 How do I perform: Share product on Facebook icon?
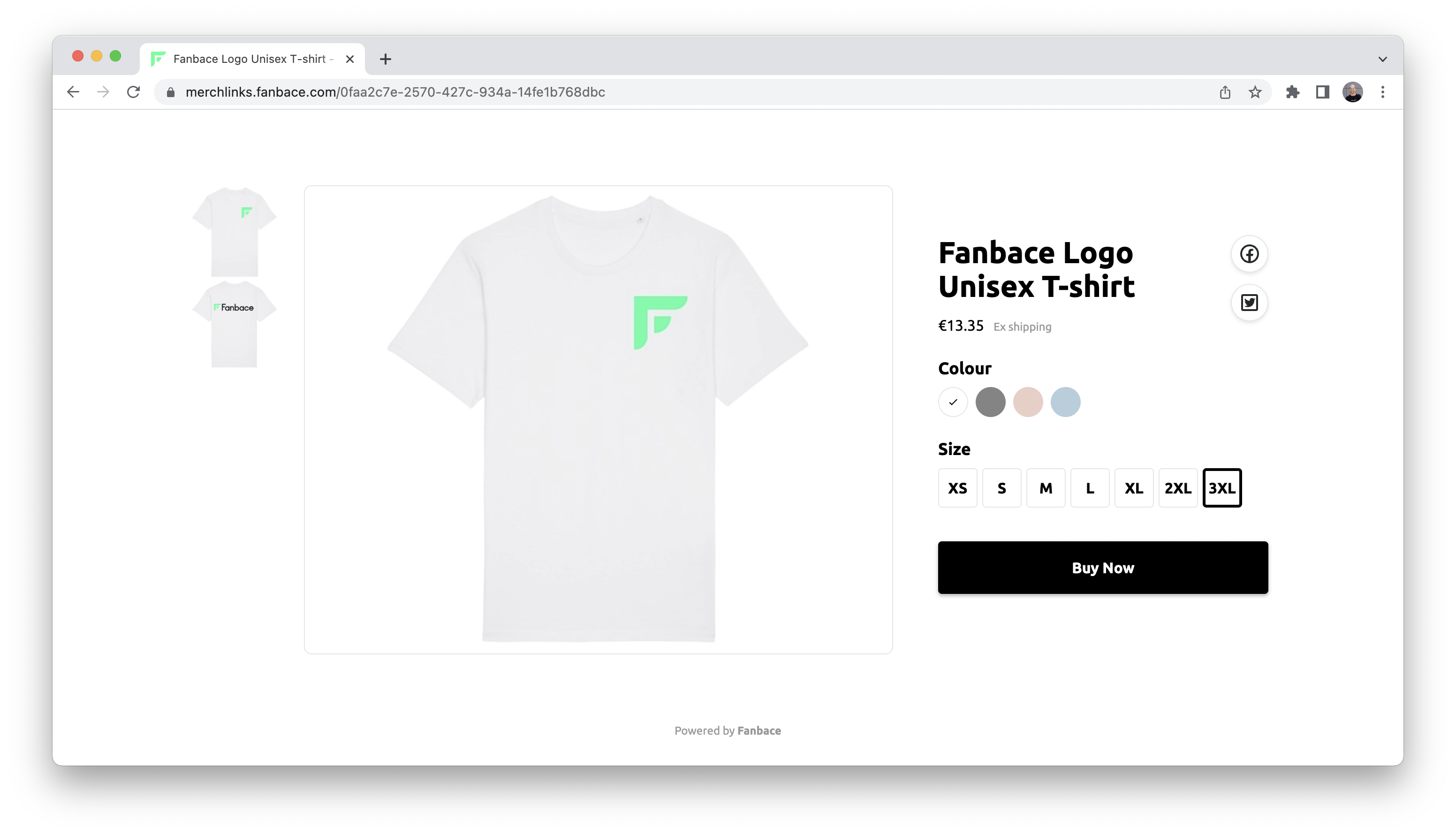(1249, 253)
